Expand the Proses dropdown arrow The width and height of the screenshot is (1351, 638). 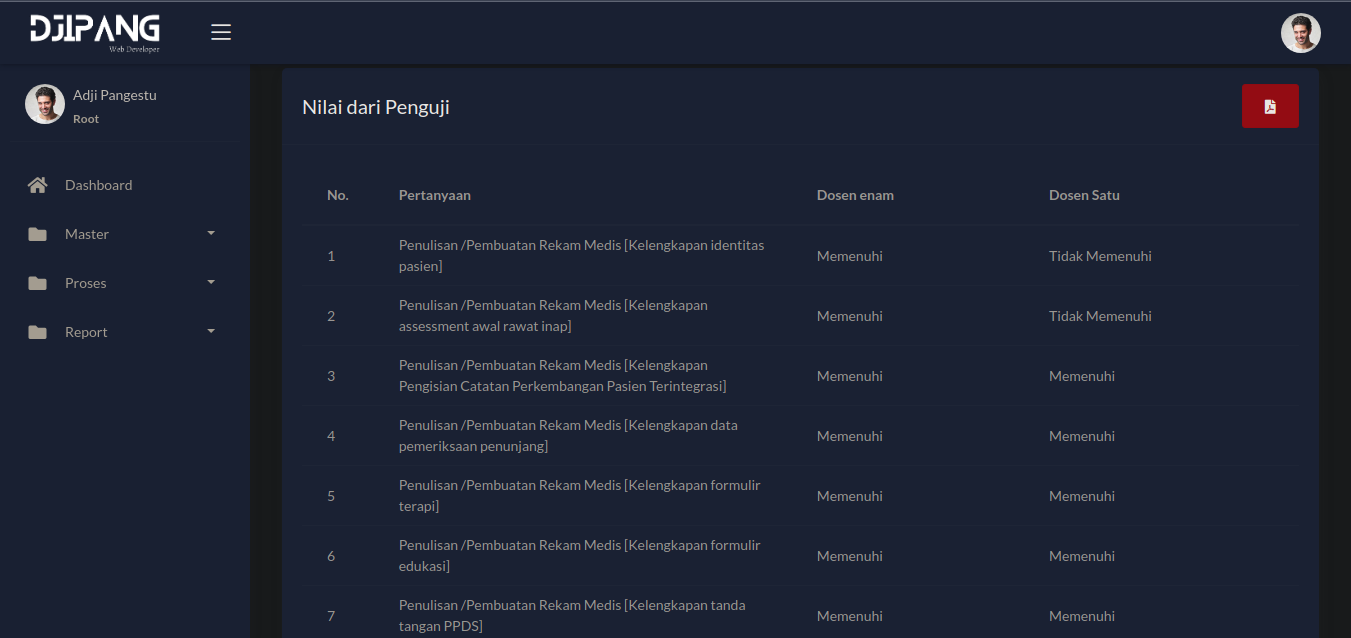click(x=211, y=282)
